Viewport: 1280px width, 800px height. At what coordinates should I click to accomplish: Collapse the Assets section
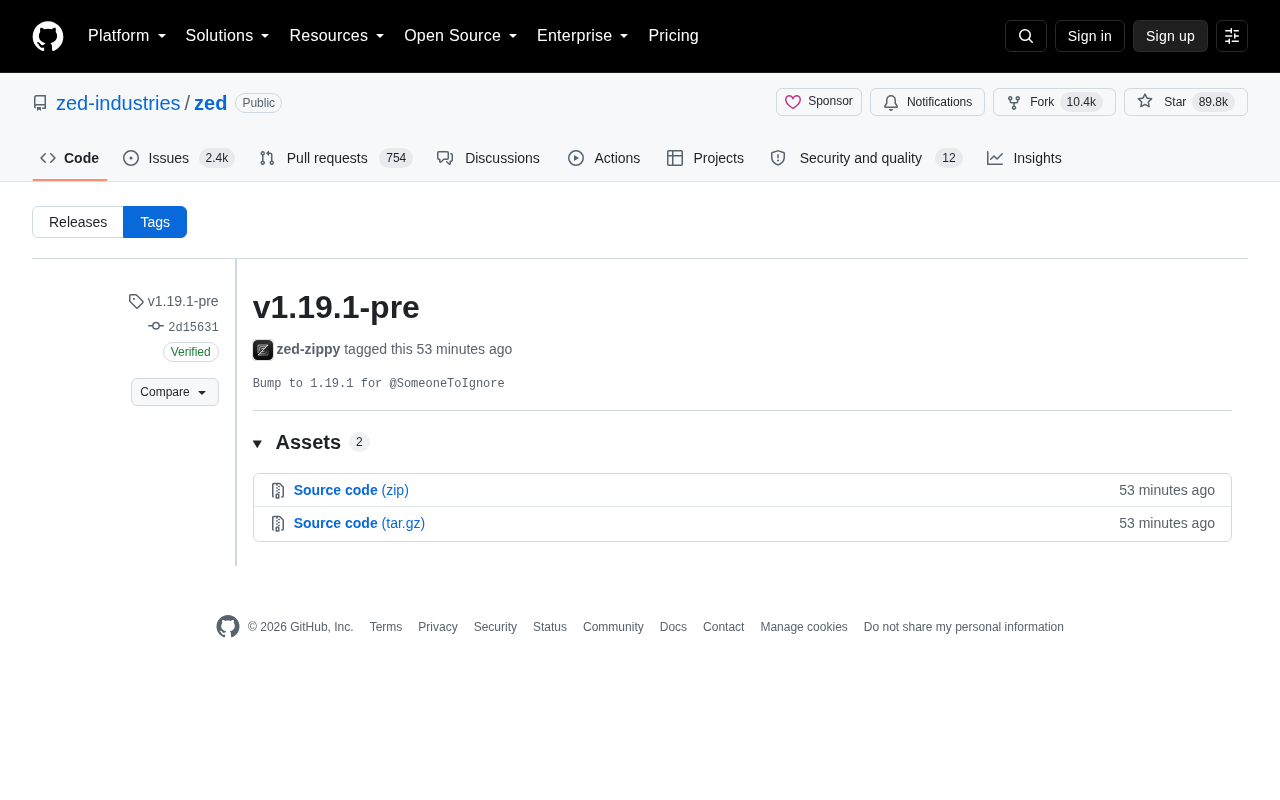(x=311, y=442)
